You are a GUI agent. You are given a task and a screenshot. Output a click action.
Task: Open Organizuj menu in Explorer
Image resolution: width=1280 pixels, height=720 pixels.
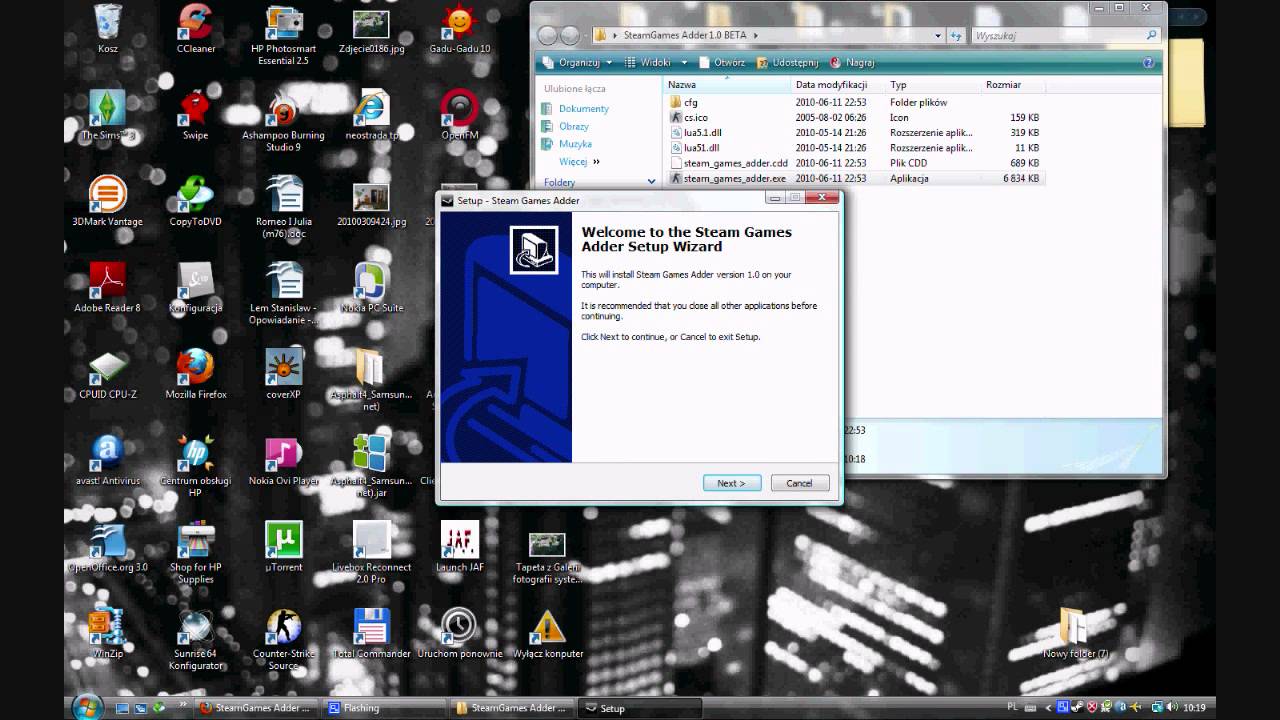579,62
